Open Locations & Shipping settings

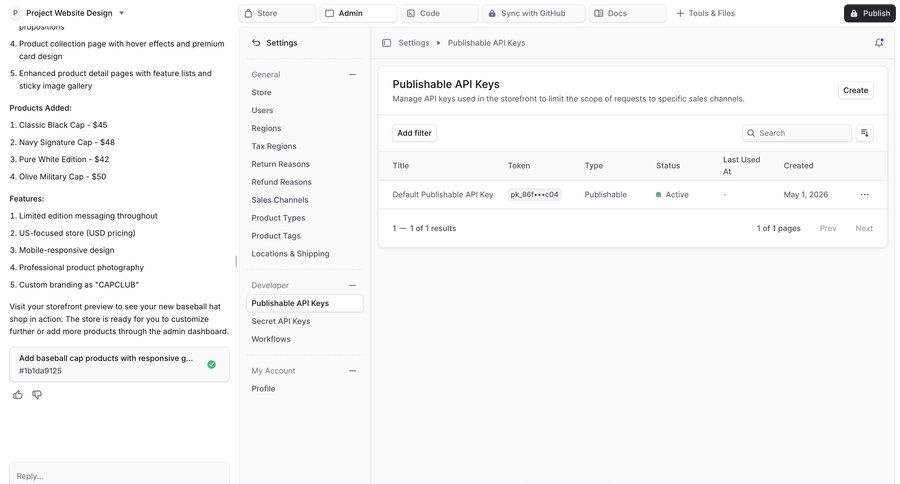[x=290, y=253]
